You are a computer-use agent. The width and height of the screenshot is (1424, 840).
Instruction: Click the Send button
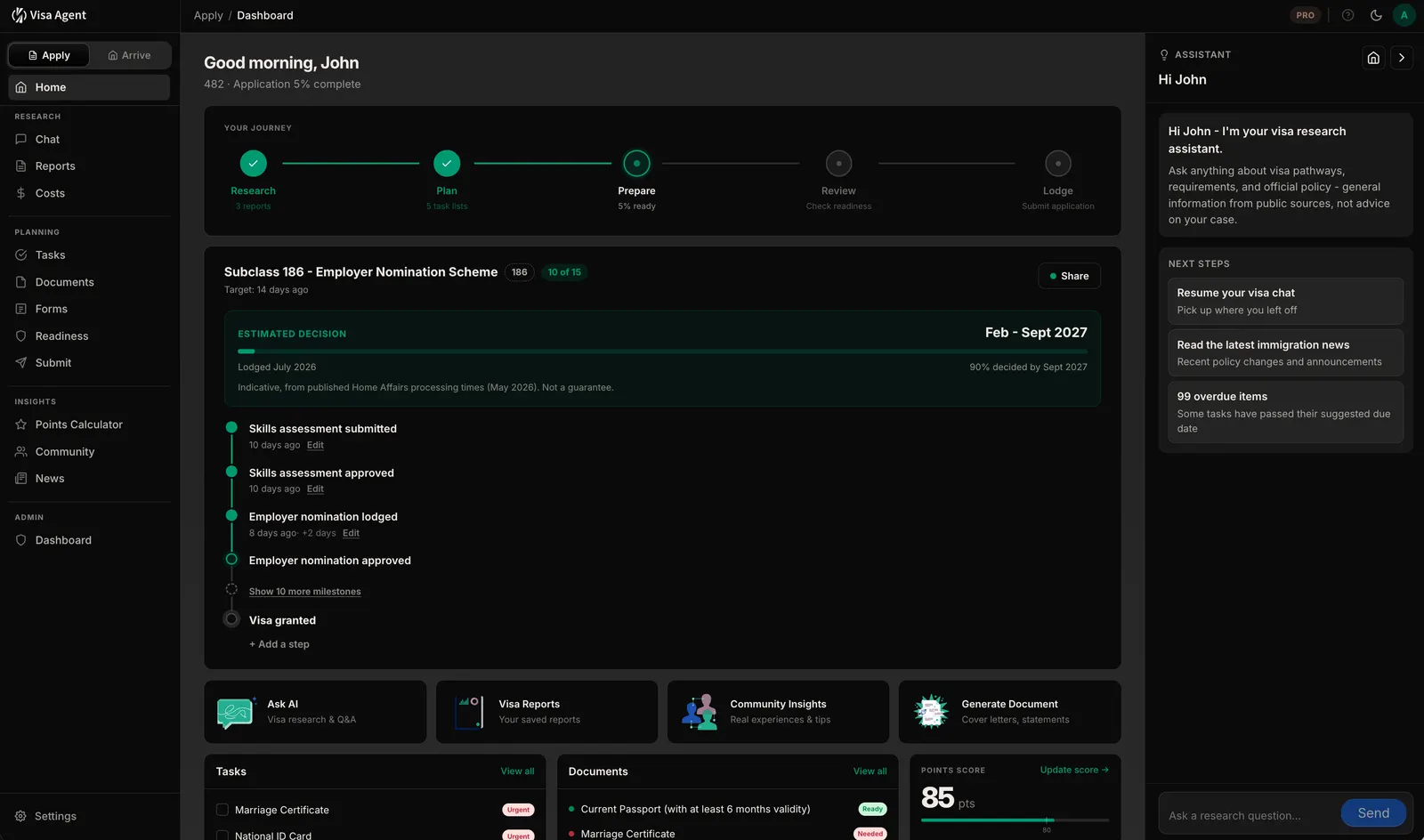1373,813
